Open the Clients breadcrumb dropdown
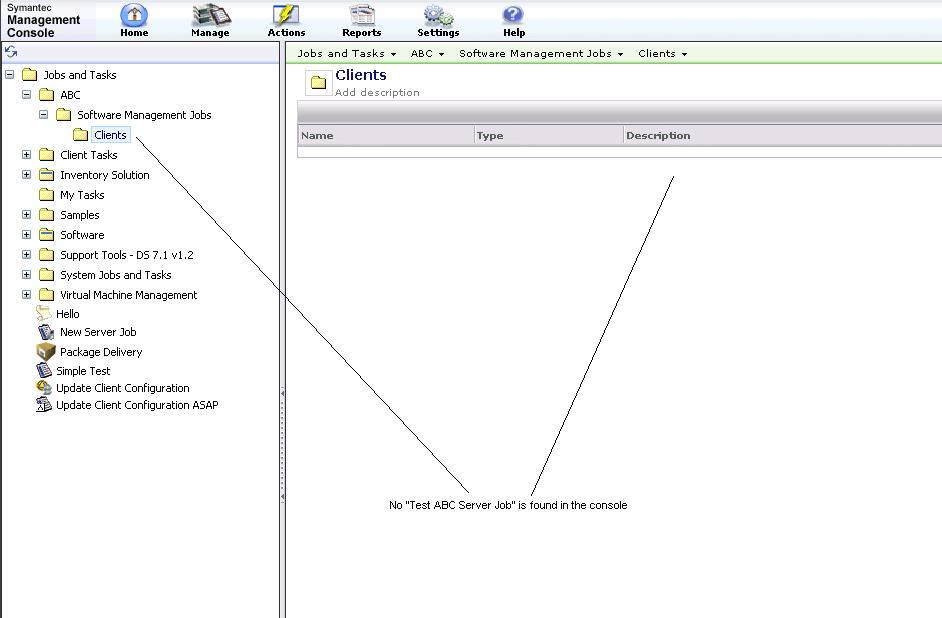Image resolution: width=942 pixels, height=618 pixels. 662,54
